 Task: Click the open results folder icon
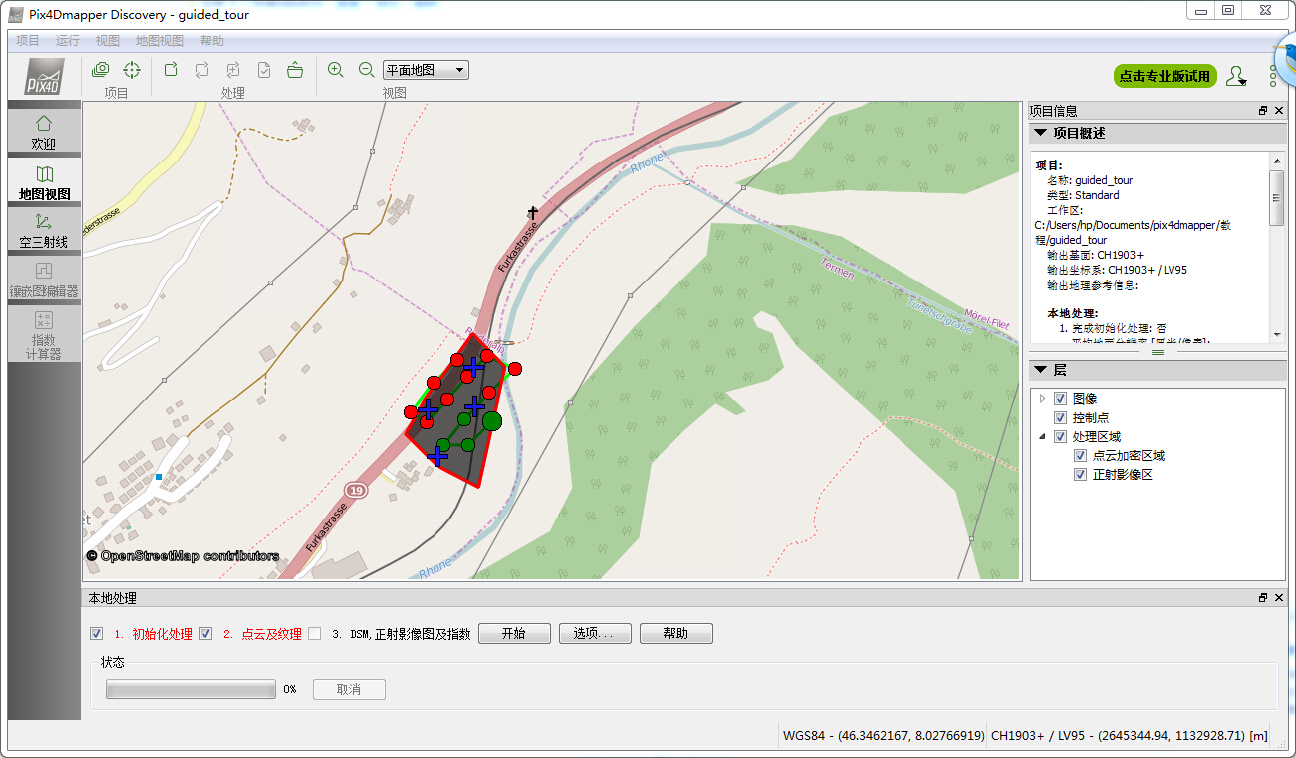295,70
